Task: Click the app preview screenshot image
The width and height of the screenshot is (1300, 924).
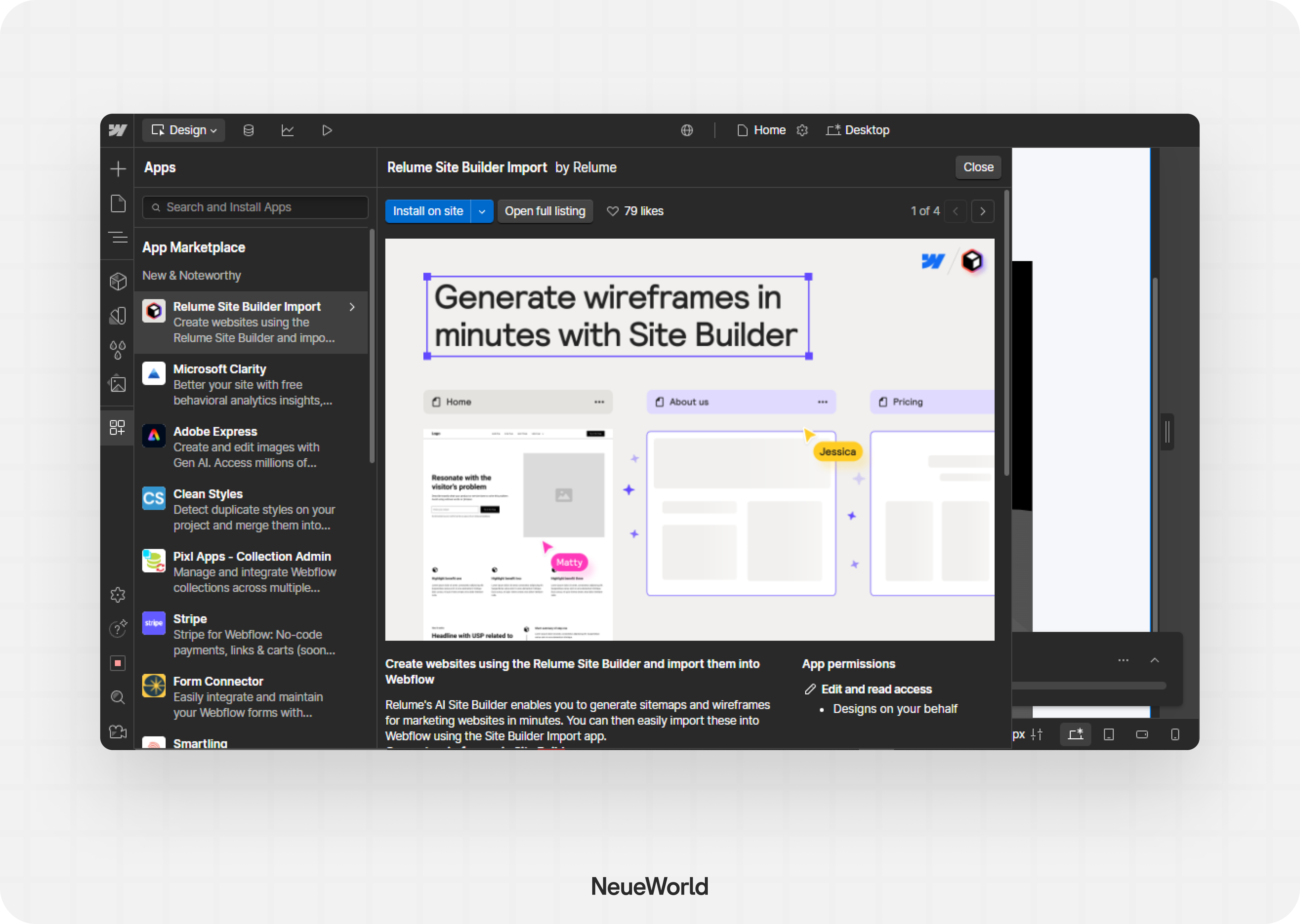Action: (x=690, y=439)
